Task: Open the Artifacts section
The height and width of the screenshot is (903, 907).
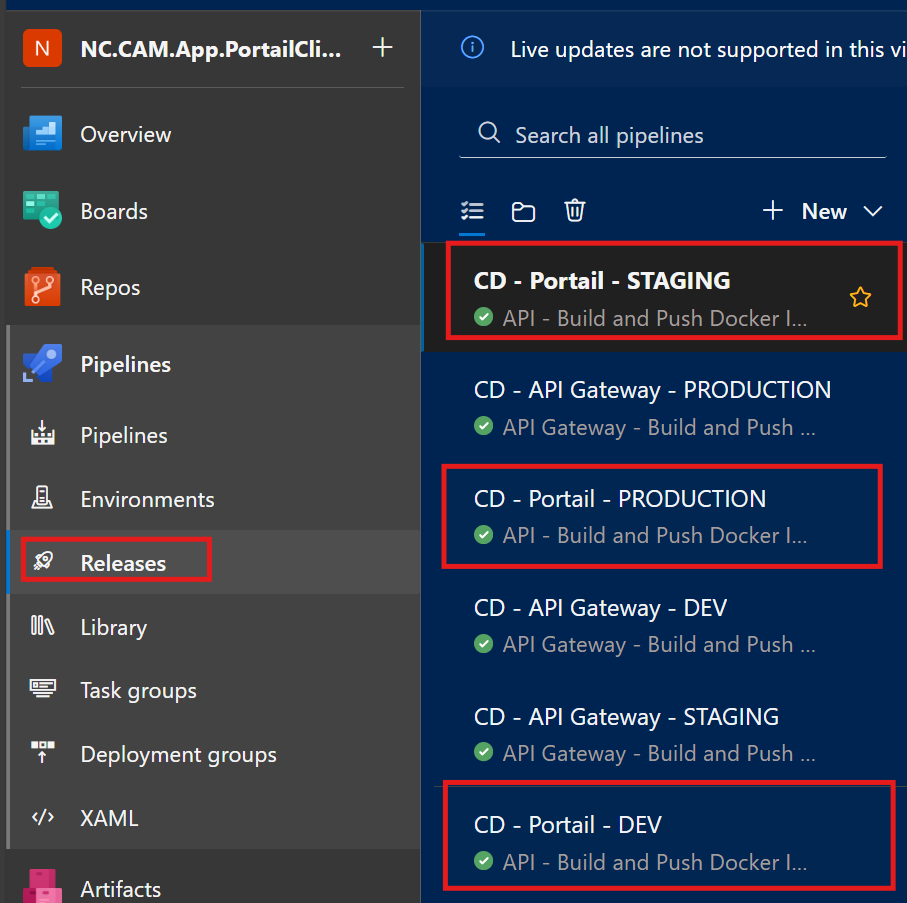Action: (120, 888)
